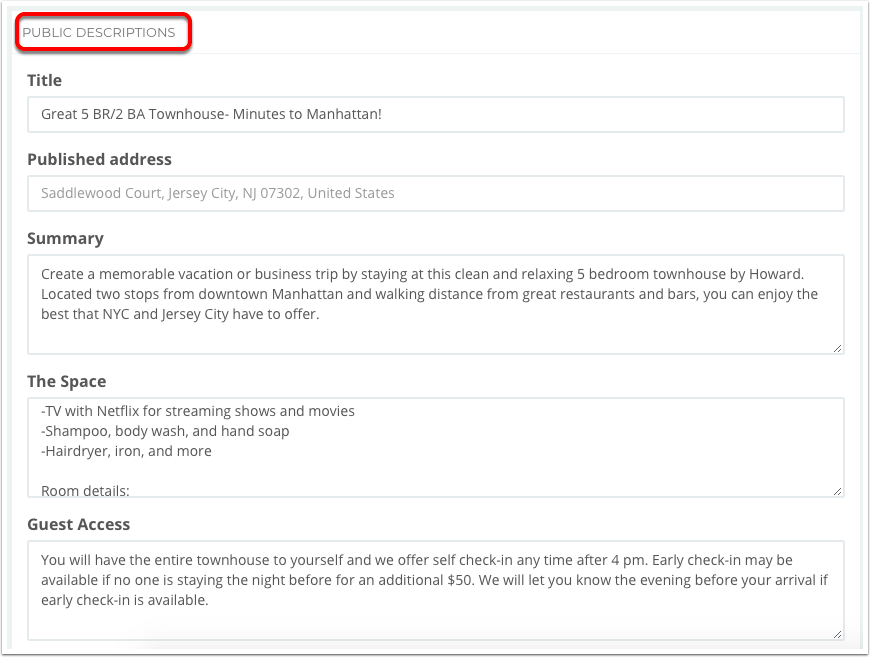Click the Summary textarea resize handle
The image size is (870, 657).
(837, 348)
